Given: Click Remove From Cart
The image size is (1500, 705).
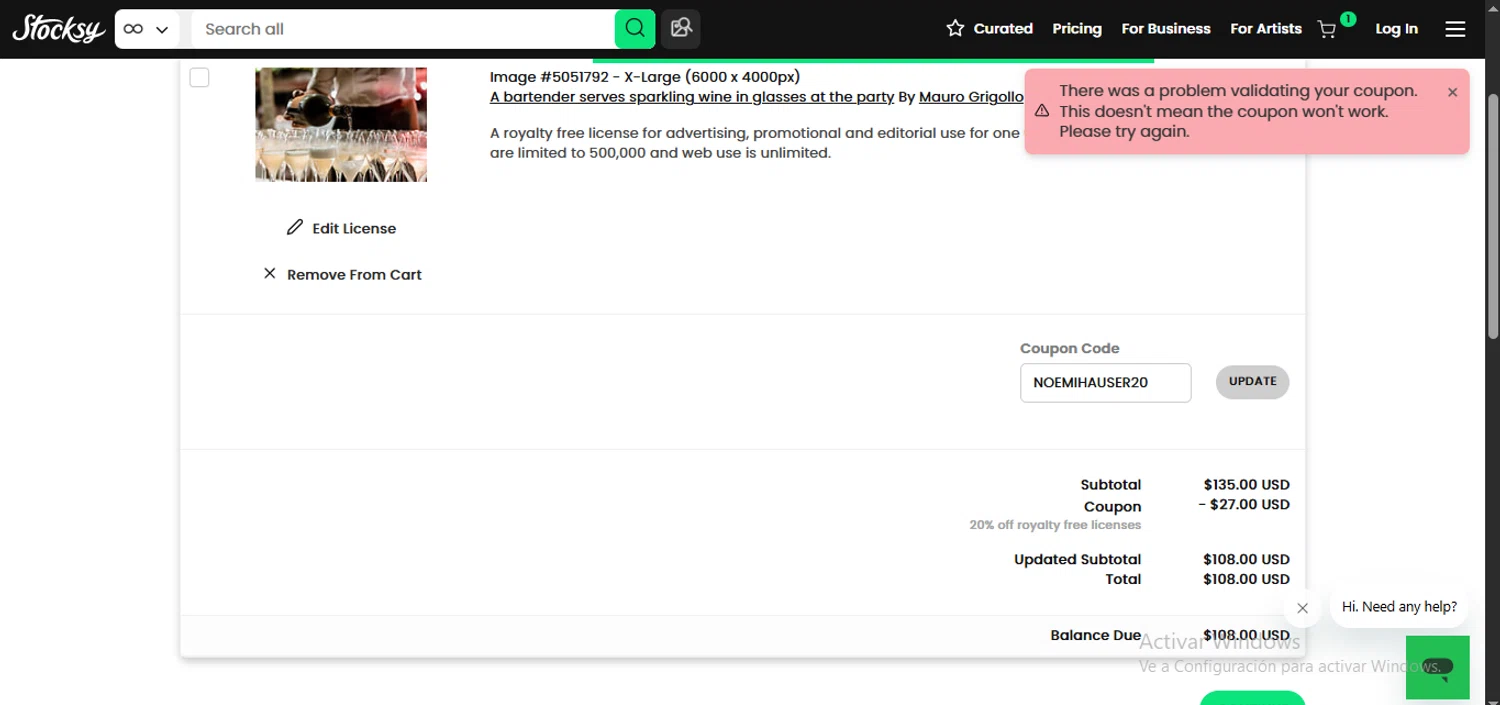Looking at the screenshot, I should pyautogui.click(x=342, y=274).
